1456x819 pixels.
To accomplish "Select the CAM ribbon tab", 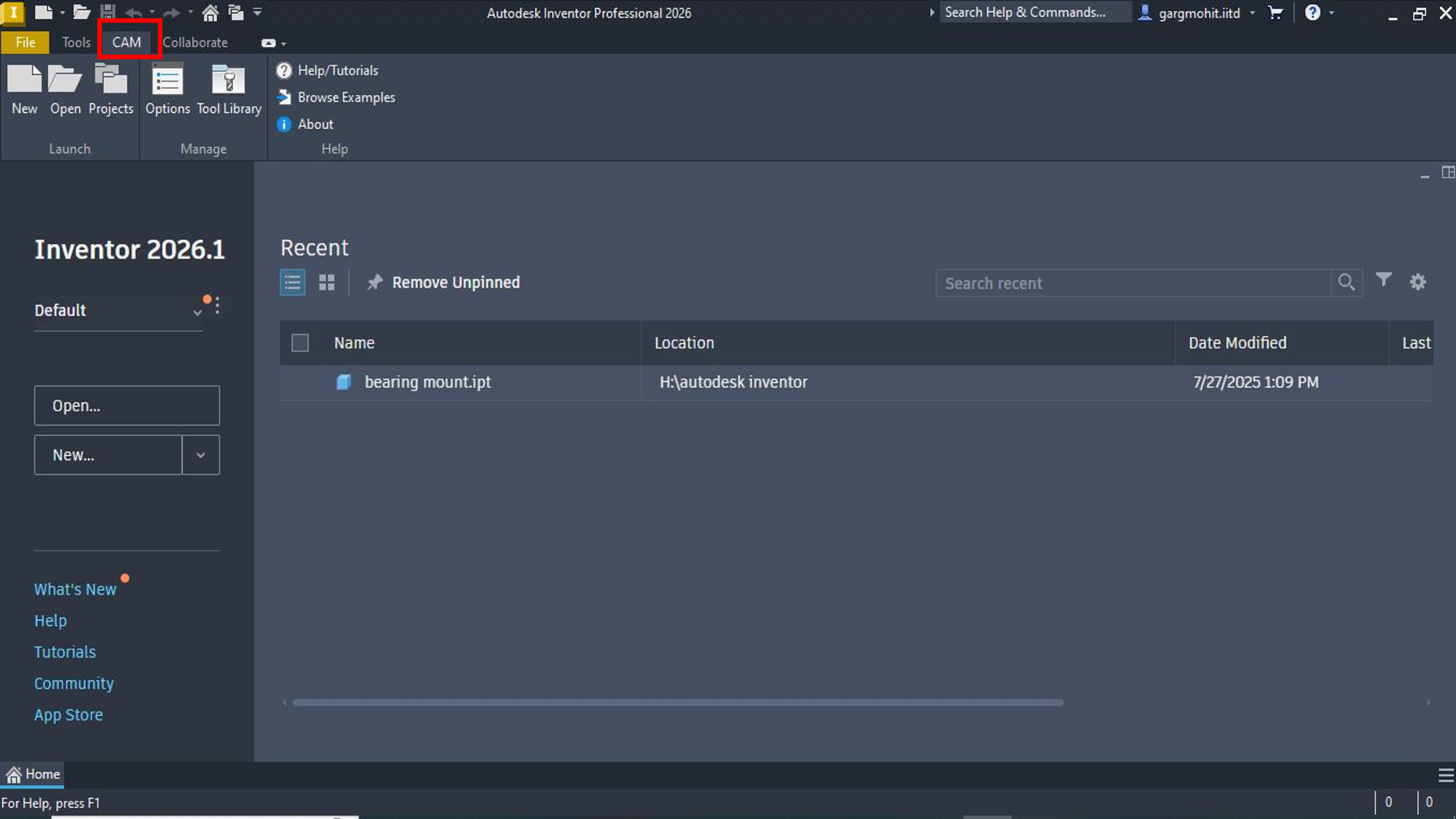I will coord(127,42).
